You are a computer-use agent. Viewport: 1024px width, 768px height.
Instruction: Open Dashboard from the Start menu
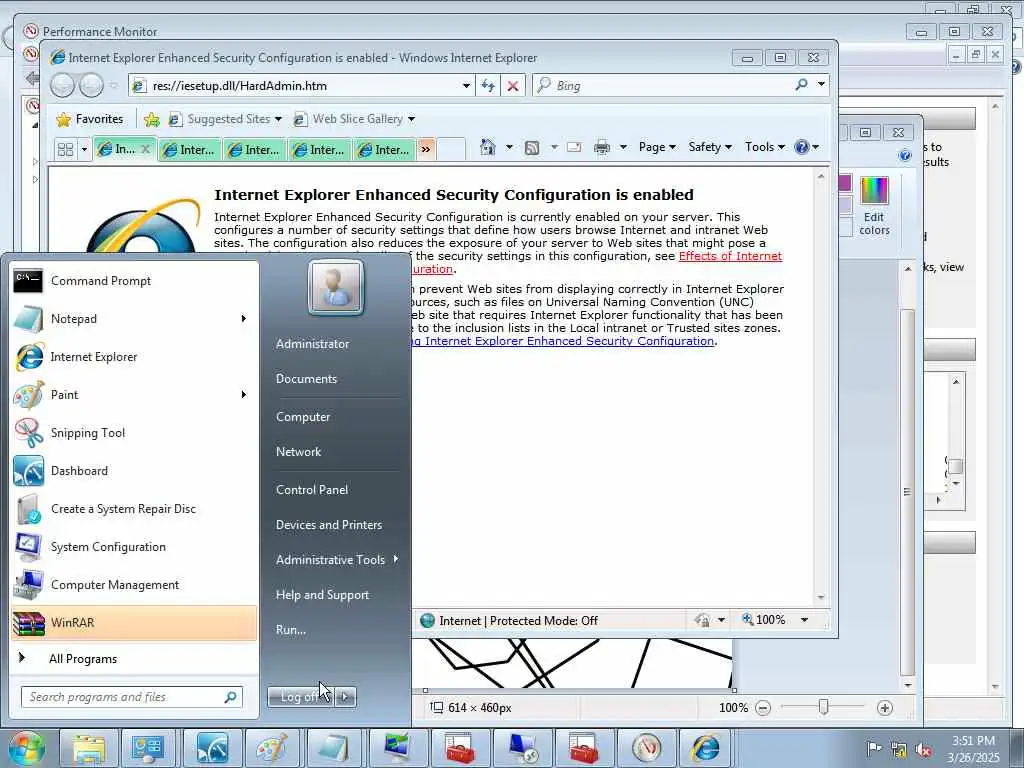coord(134,471)
